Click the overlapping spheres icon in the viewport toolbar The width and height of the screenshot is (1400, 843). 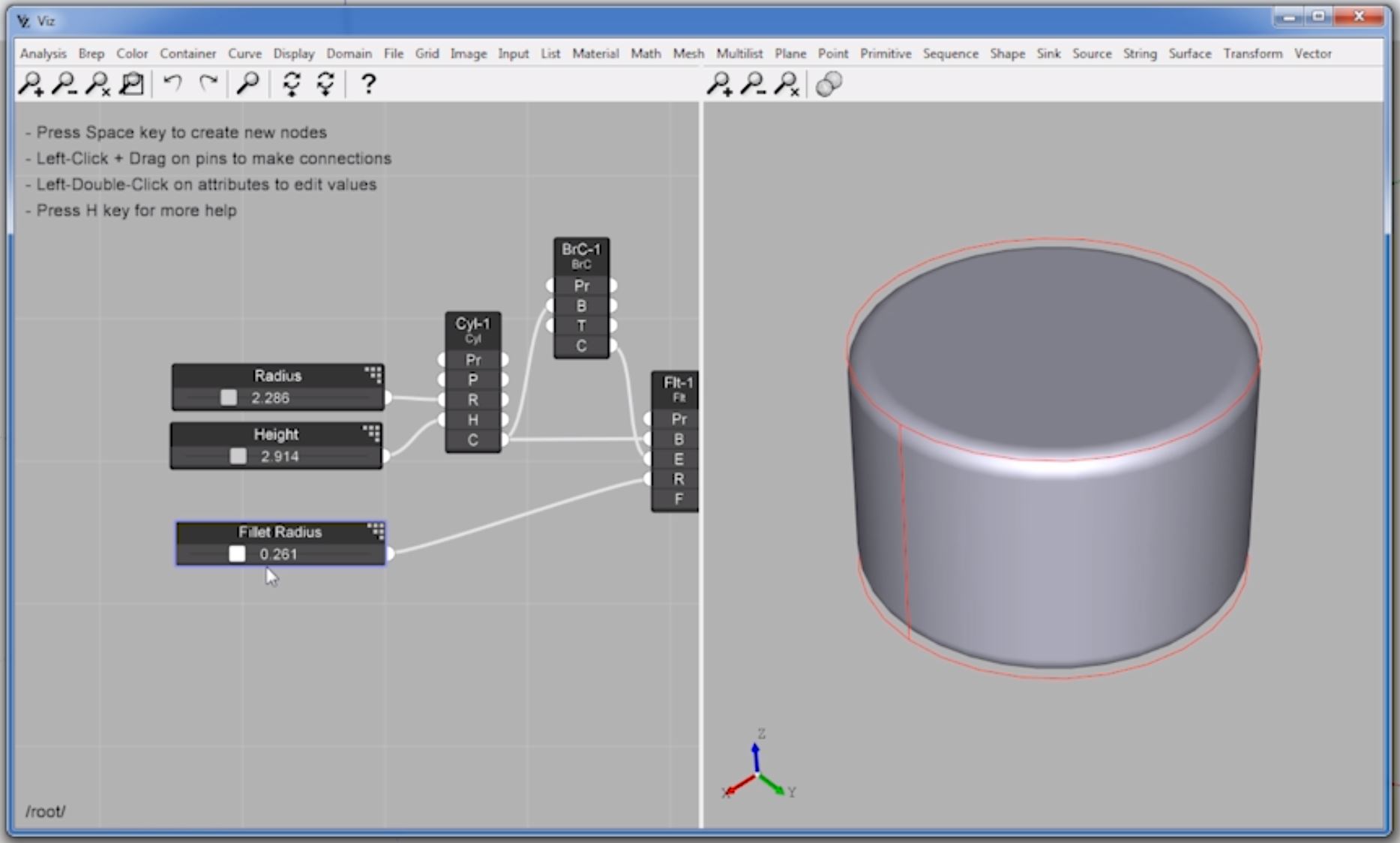830,85
